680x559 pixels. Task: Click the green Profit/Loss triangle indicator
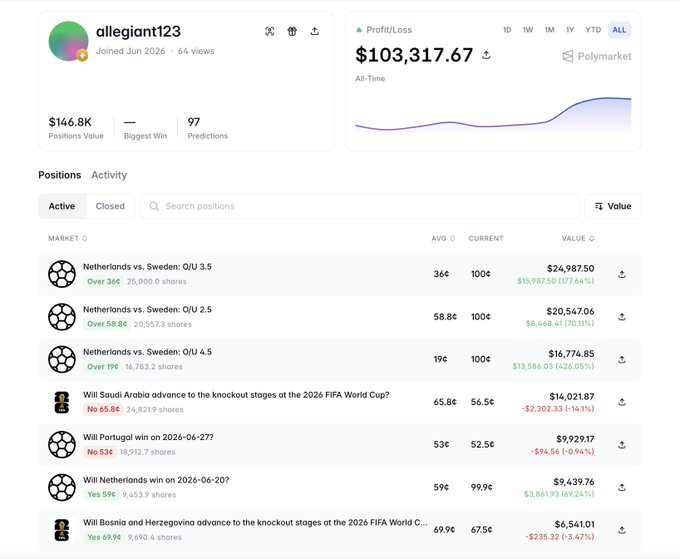[x=359, y=30]
